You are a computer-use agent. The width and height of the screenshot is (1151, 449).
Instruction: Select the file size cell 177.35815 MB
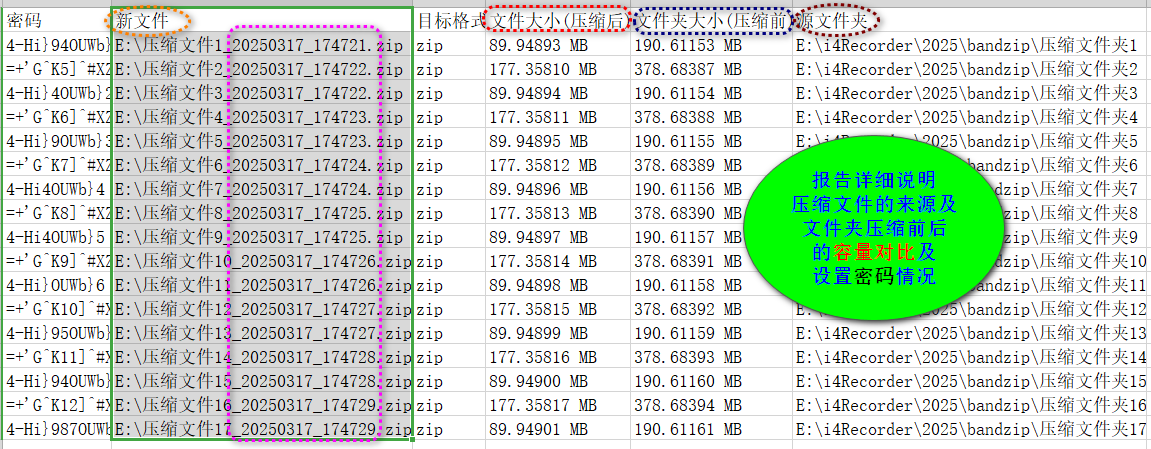pos(558,309)
